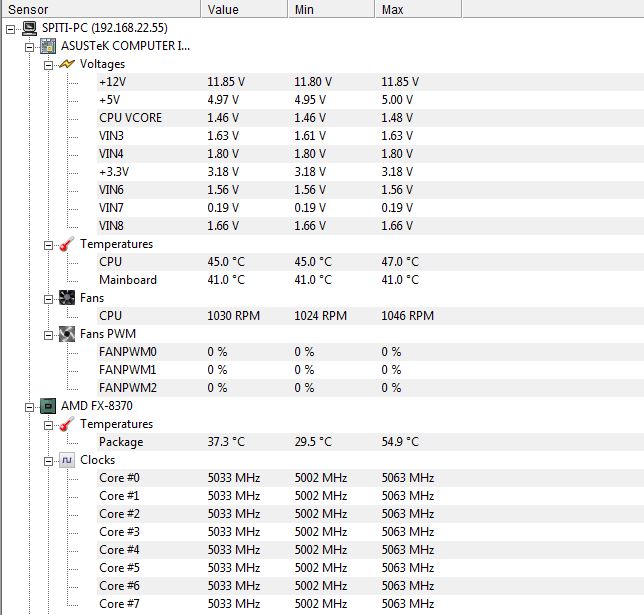This screenshot has height=615, width=644.
Task: Click the Fans fan icon
Action: [x=67, y=298]
